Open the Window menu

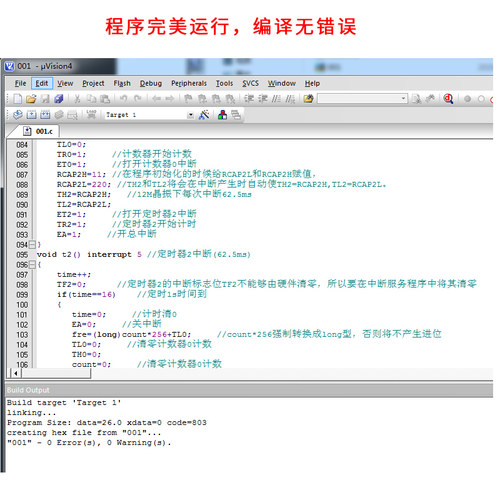click(282, 83)
